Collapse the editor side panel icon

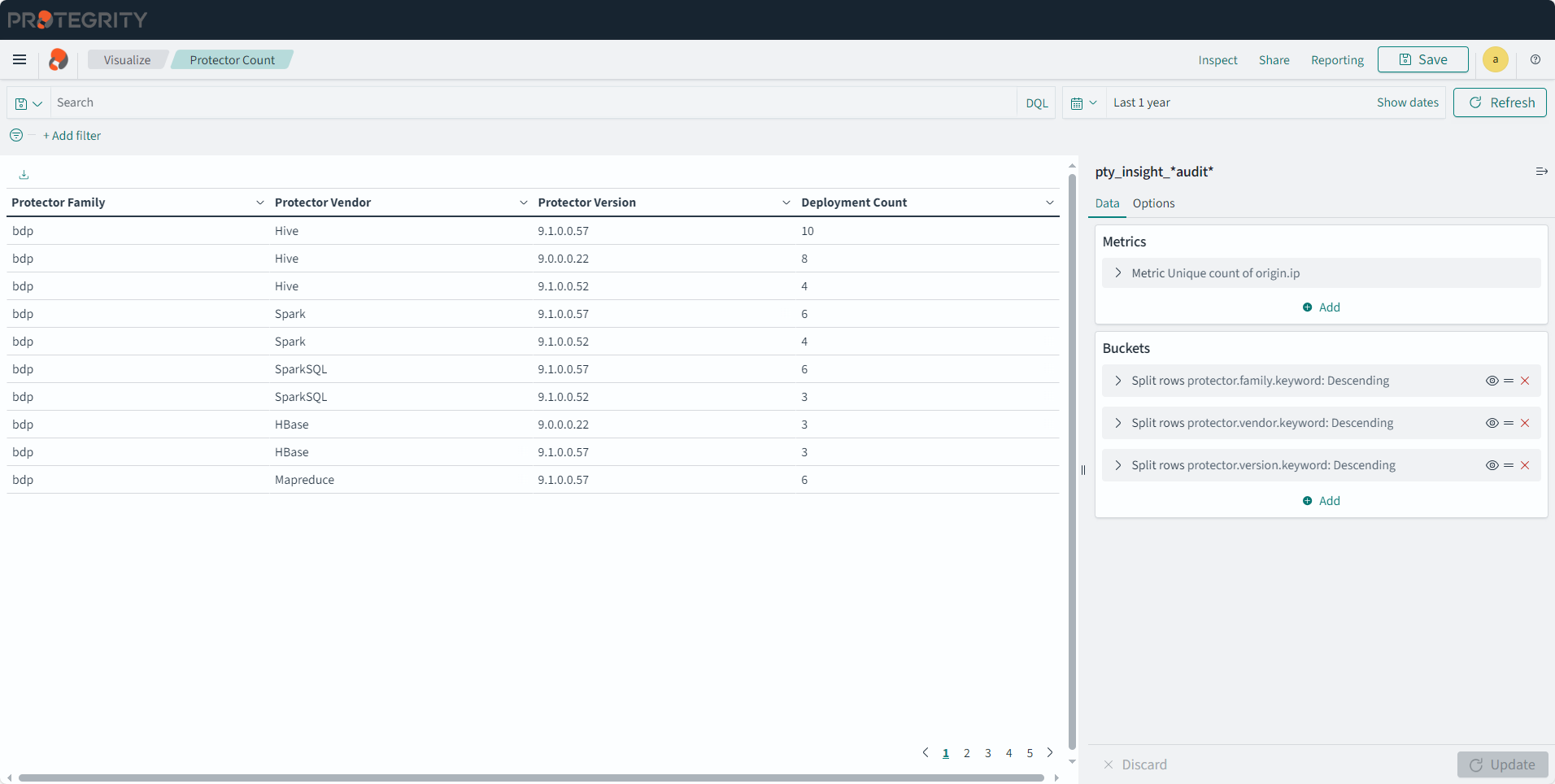pos(1541,172)
